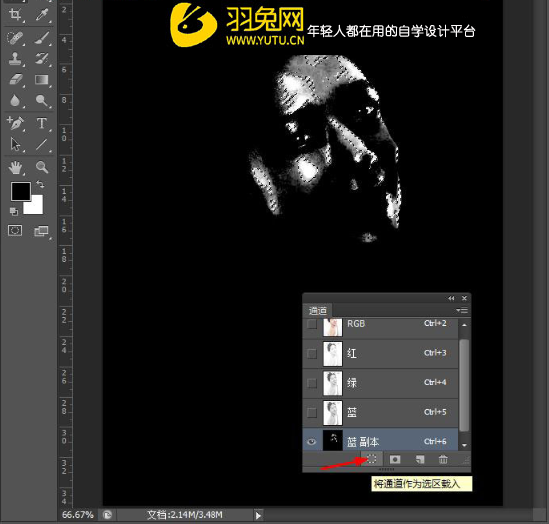The image size is (549, 524).
Task: Hide the 蓝 副本 channel eye
Action: click(312, 442)
